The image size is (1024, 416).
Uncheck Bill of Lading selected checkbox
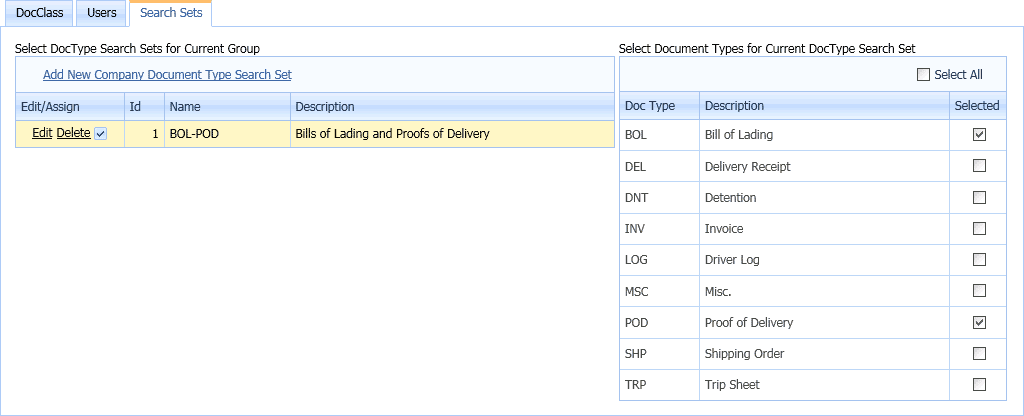[979, 135]
